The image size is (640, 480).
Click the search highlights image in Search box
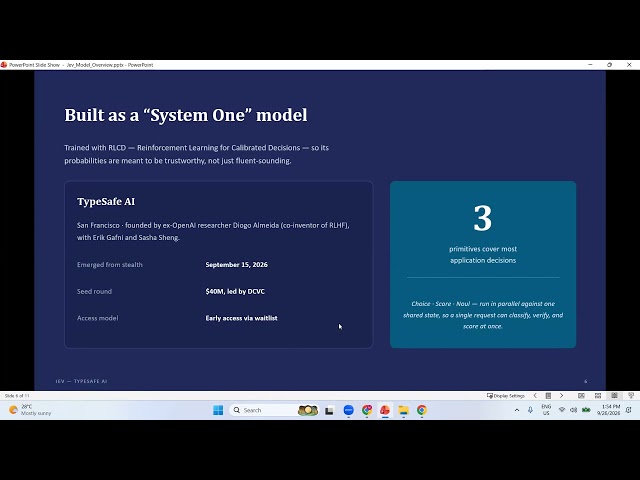pos(308,410)
